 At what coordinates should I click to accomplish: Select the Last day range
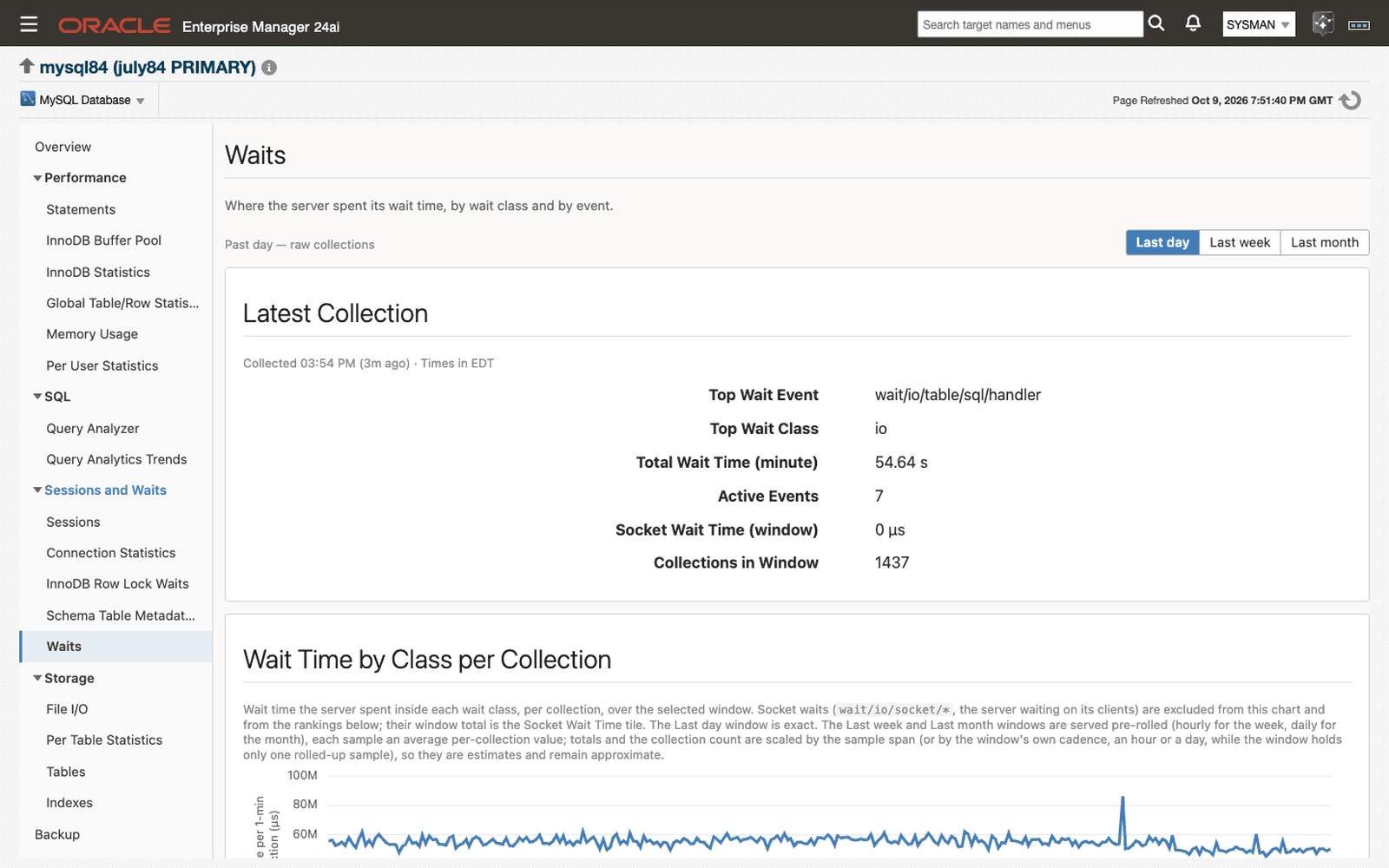(x=1162, y=242)
